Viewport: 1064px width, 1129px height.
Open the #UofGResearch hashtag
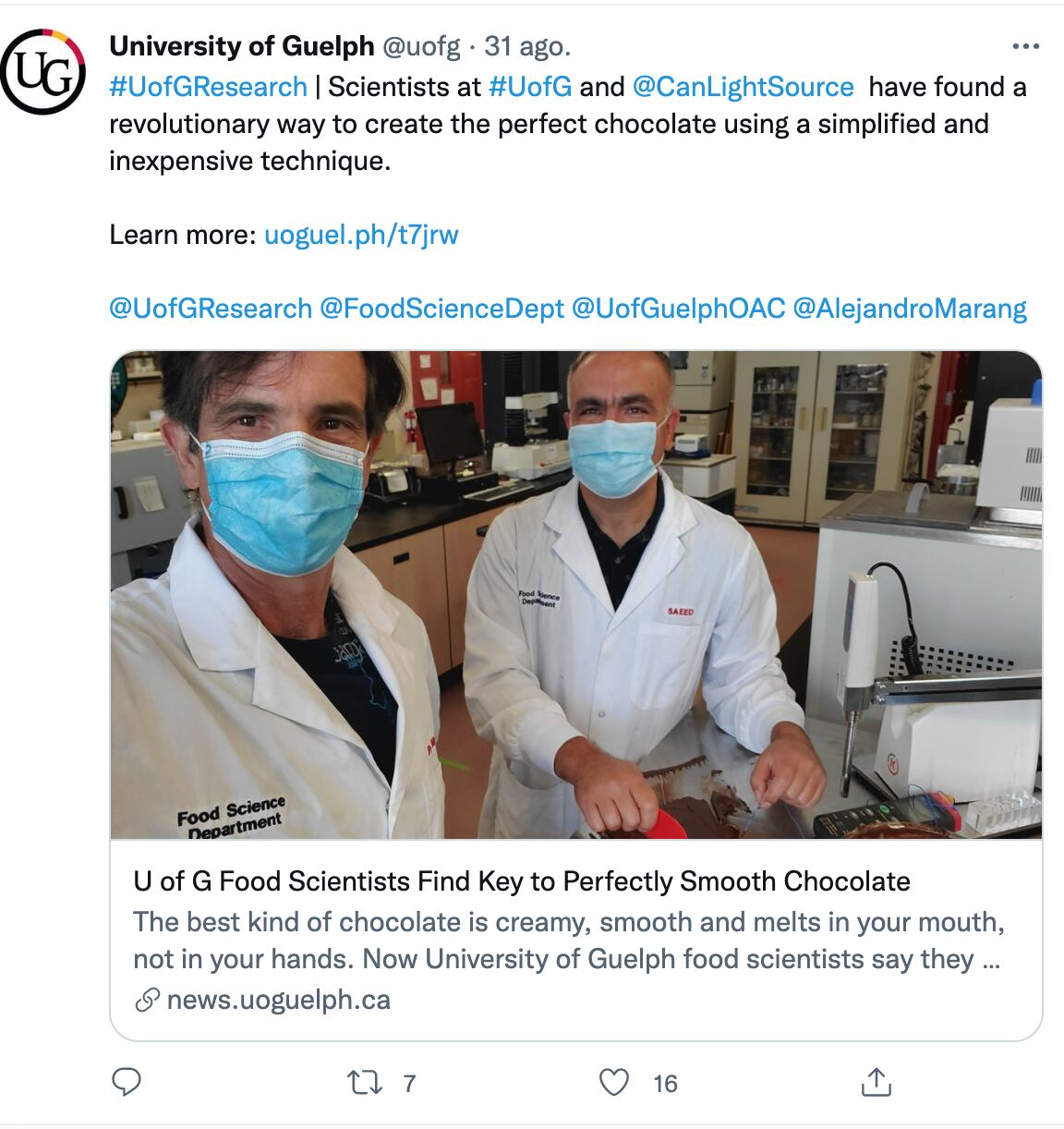(208, 87)
